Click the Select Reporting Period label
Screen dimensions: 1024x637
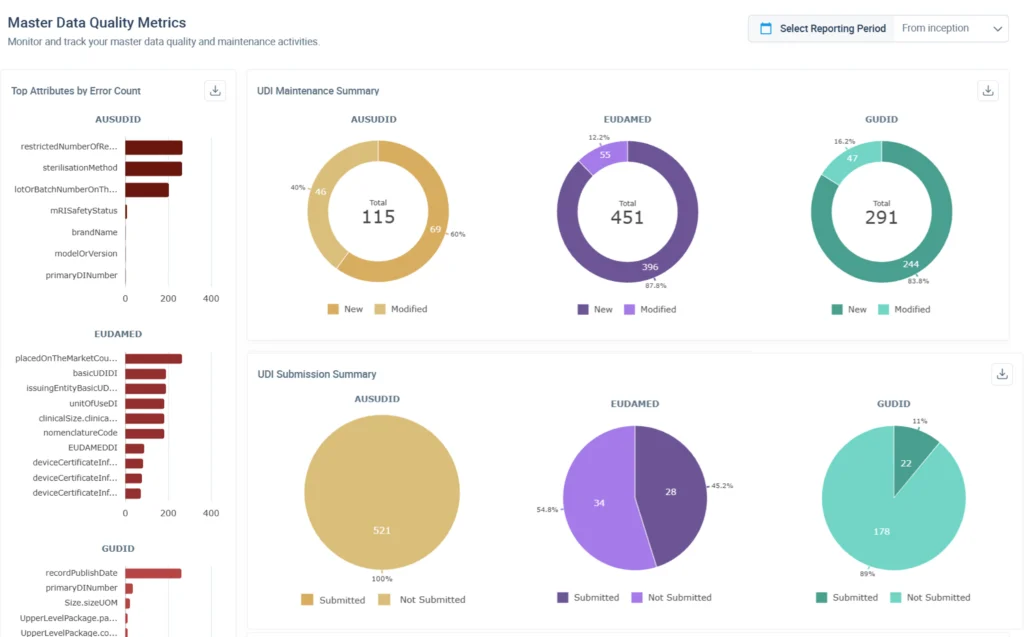pos(833,29)
